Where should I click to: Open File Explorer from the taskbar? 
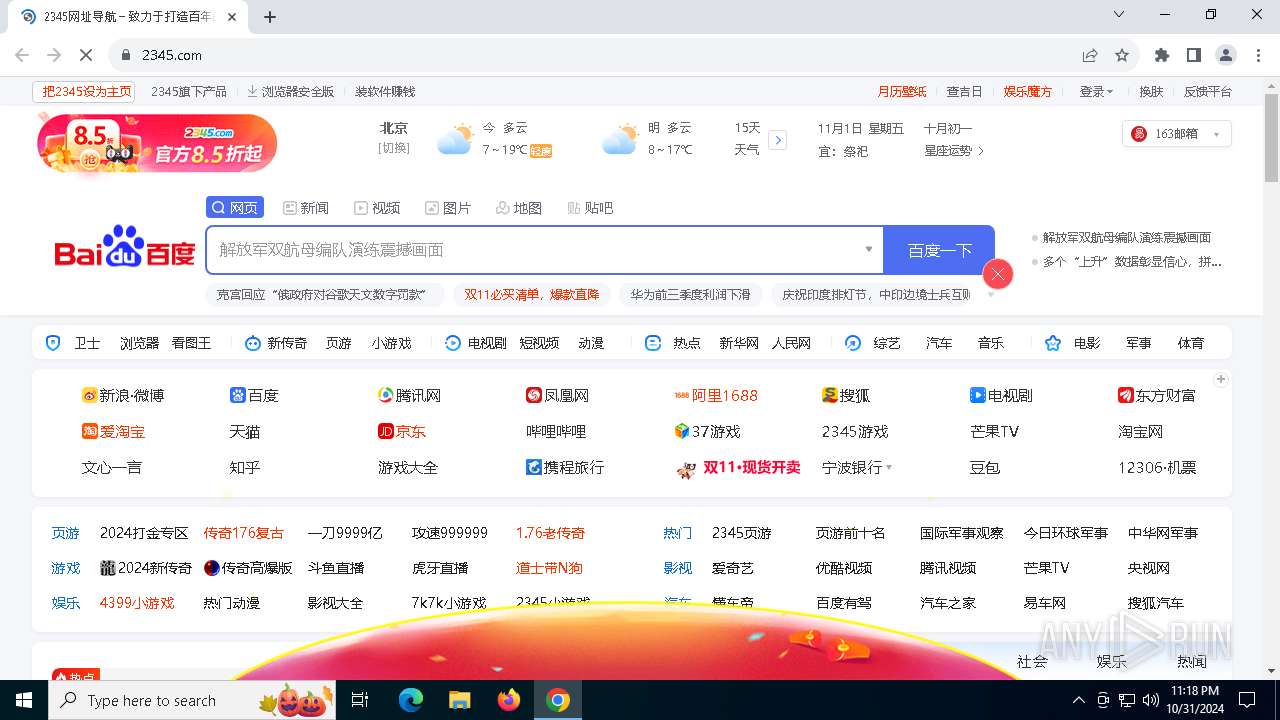pos(459,700)
